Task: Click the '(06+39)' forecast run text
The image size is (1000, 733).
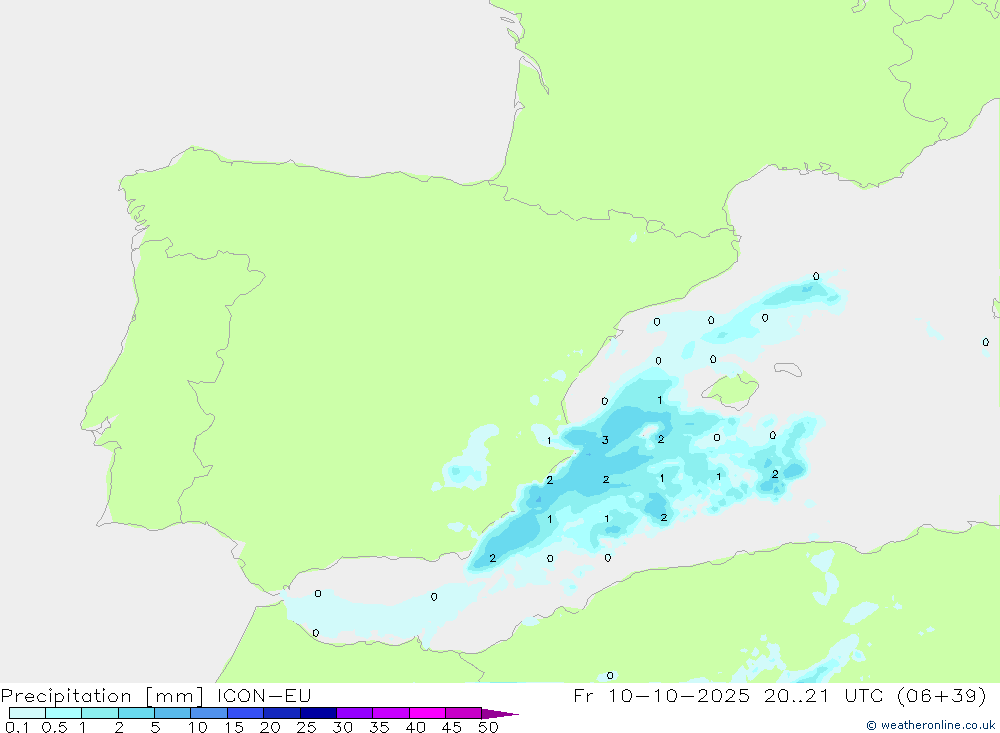Action: click(x=941, y=695)
